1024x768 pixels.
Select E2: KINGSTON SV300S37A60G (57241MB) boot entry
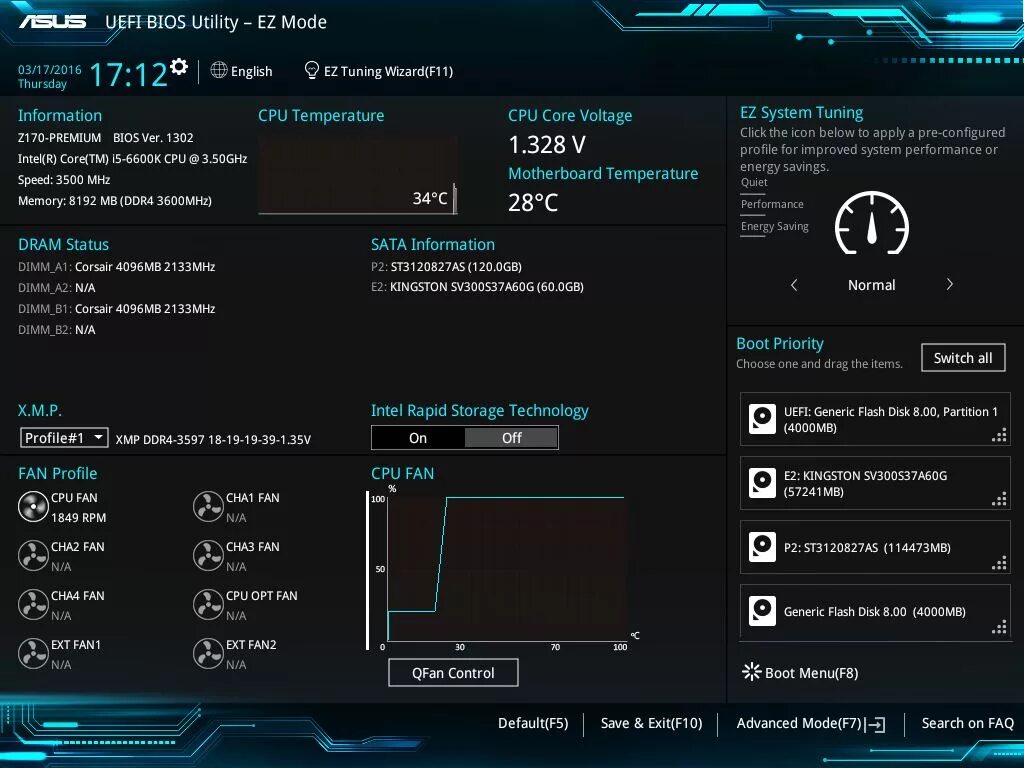875,483
